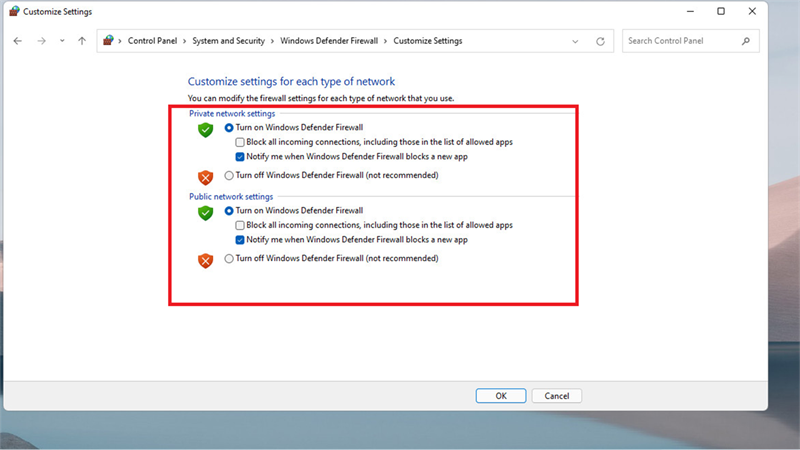Open Windows Defender Firewall breadcrumb

[329, 41]
